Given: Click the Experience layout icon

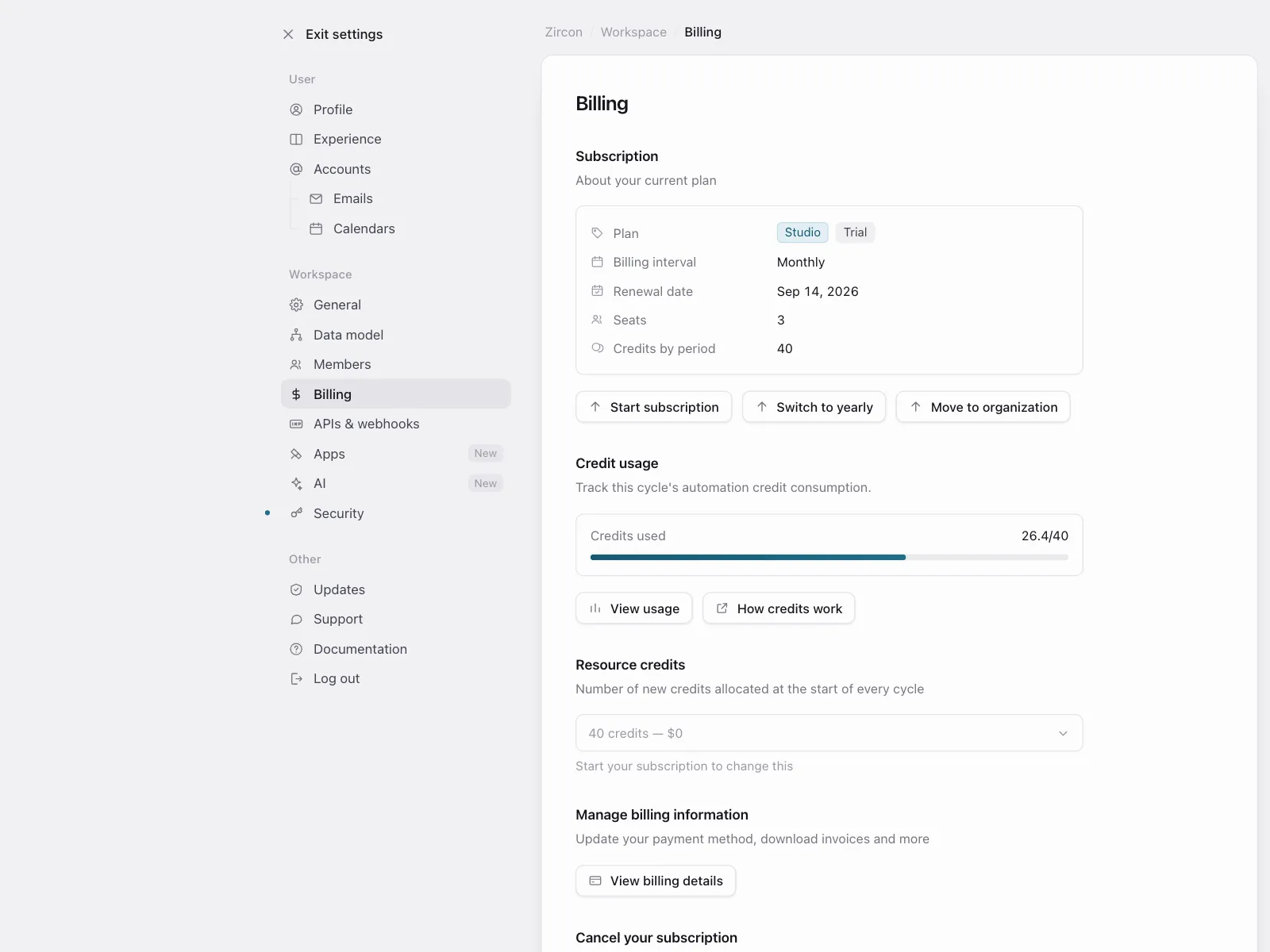Looking at the screenshot, I should coord(296,139).
